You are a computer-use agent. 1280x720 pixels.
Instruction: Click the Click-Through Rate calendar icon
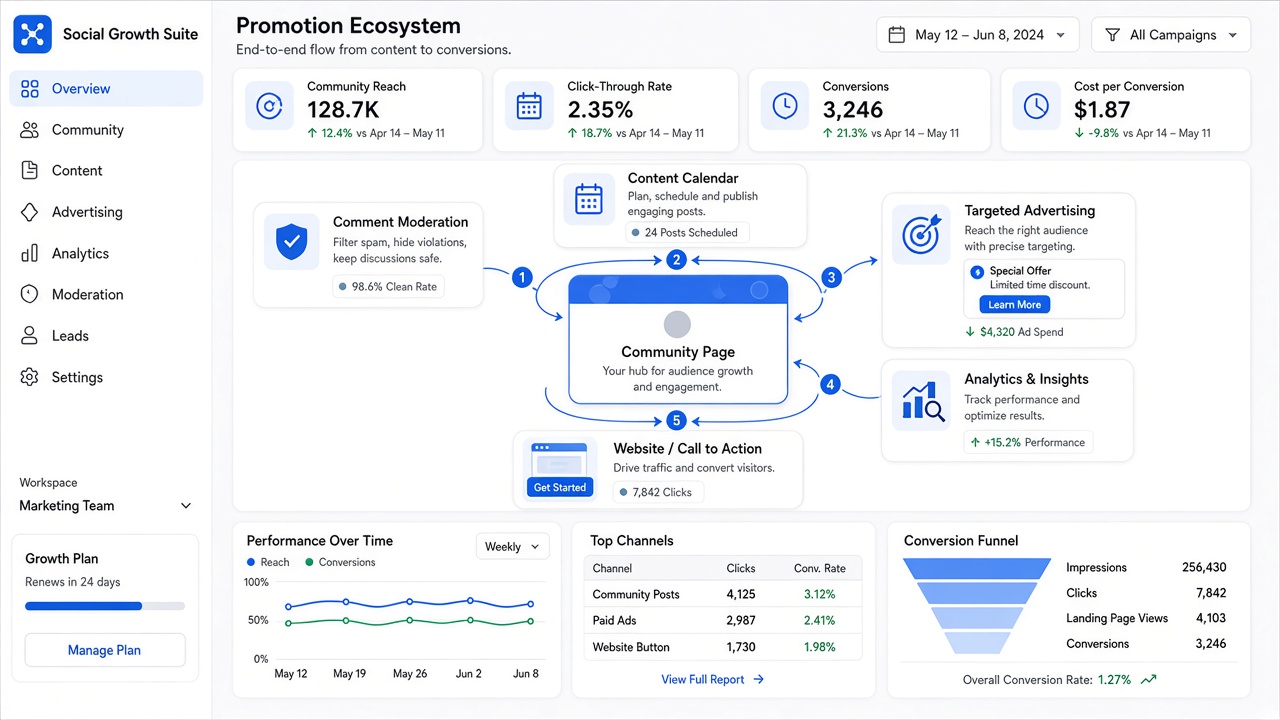pos(529,106)
